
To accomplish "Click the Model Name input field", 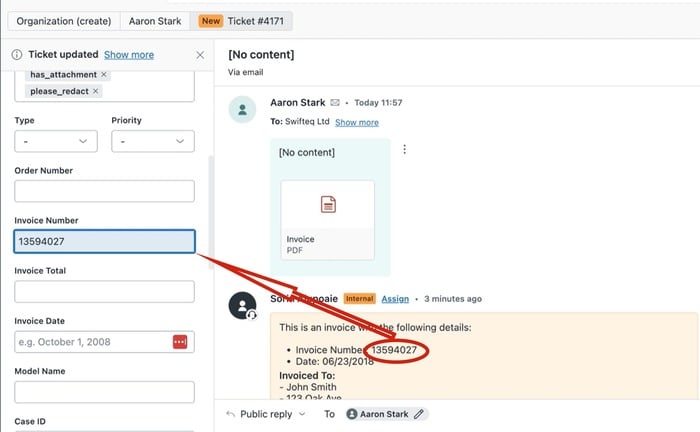I will (104, 392).
